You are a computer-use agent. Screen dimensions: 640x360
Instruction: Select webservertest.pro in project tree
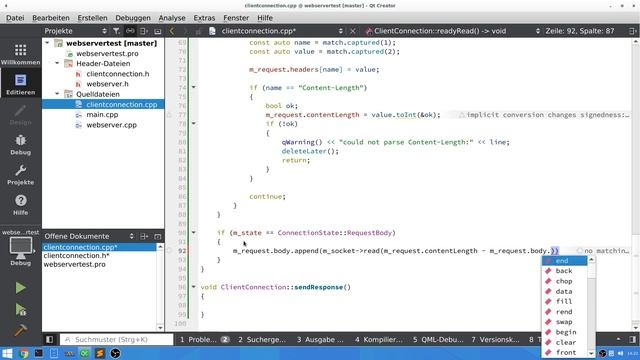click(107, 53)
